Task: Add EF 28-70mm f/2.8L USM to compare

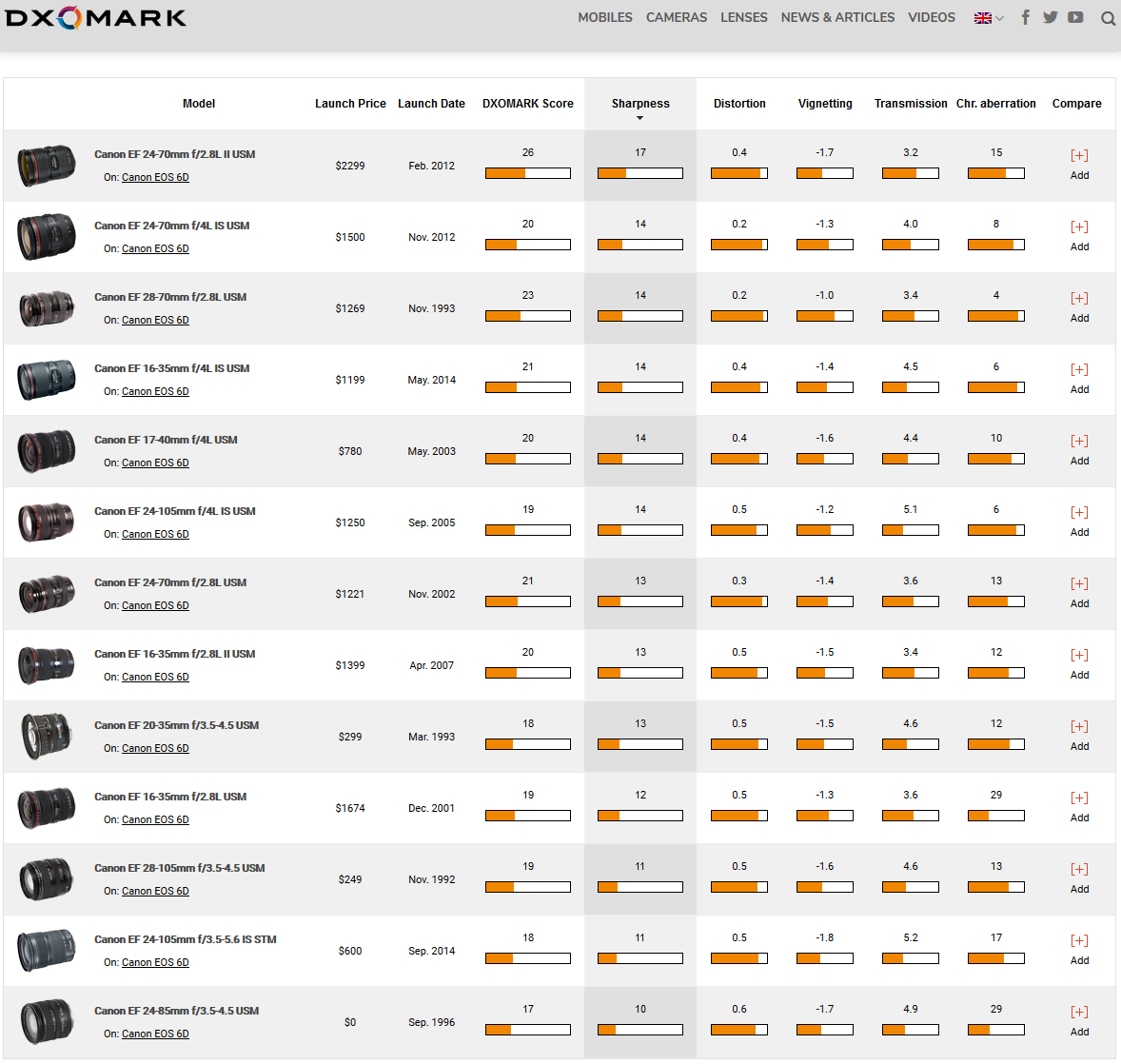Action: [1079, 307]
